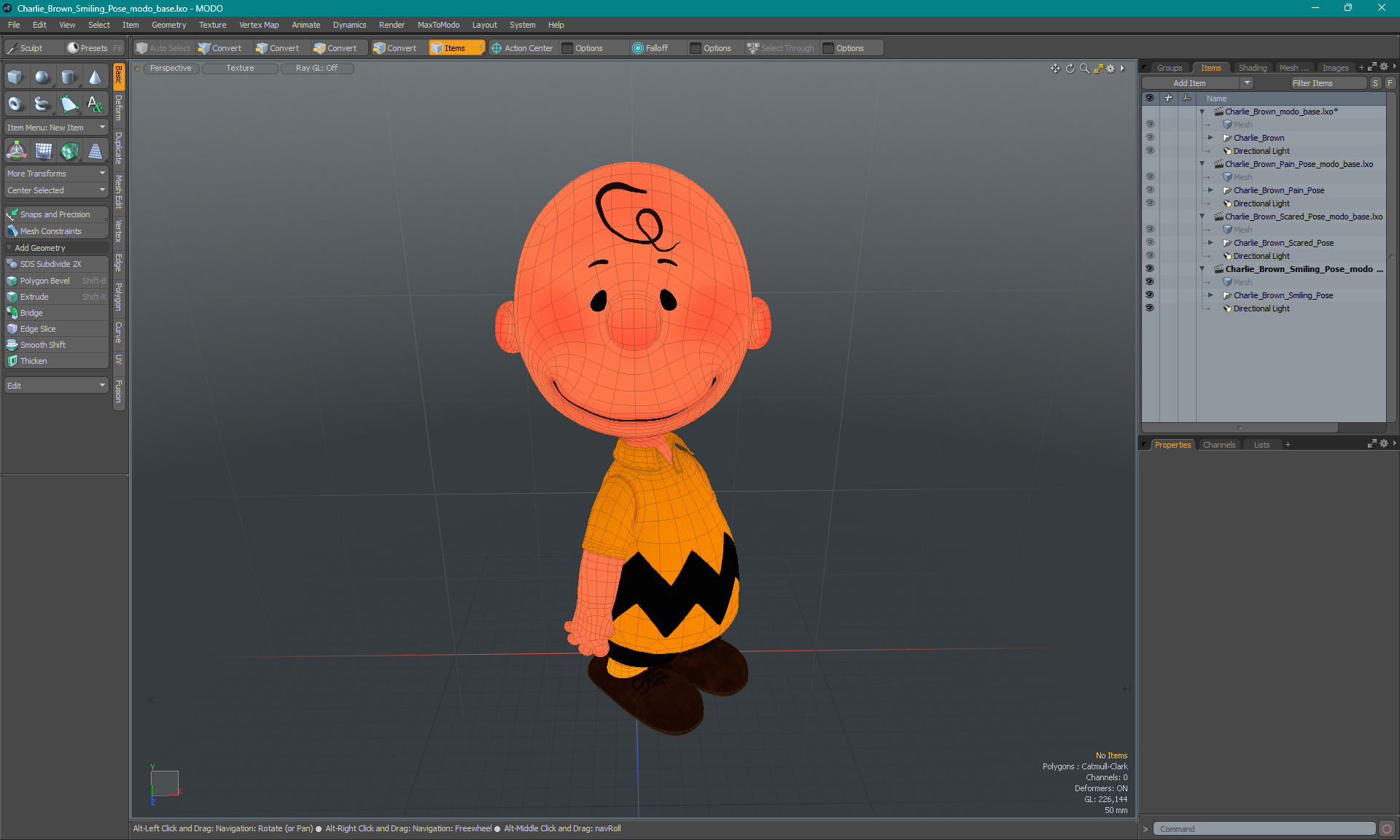Toggle visibility of Charlie_Brown_Scared_Pose folder

[1150, 243]
